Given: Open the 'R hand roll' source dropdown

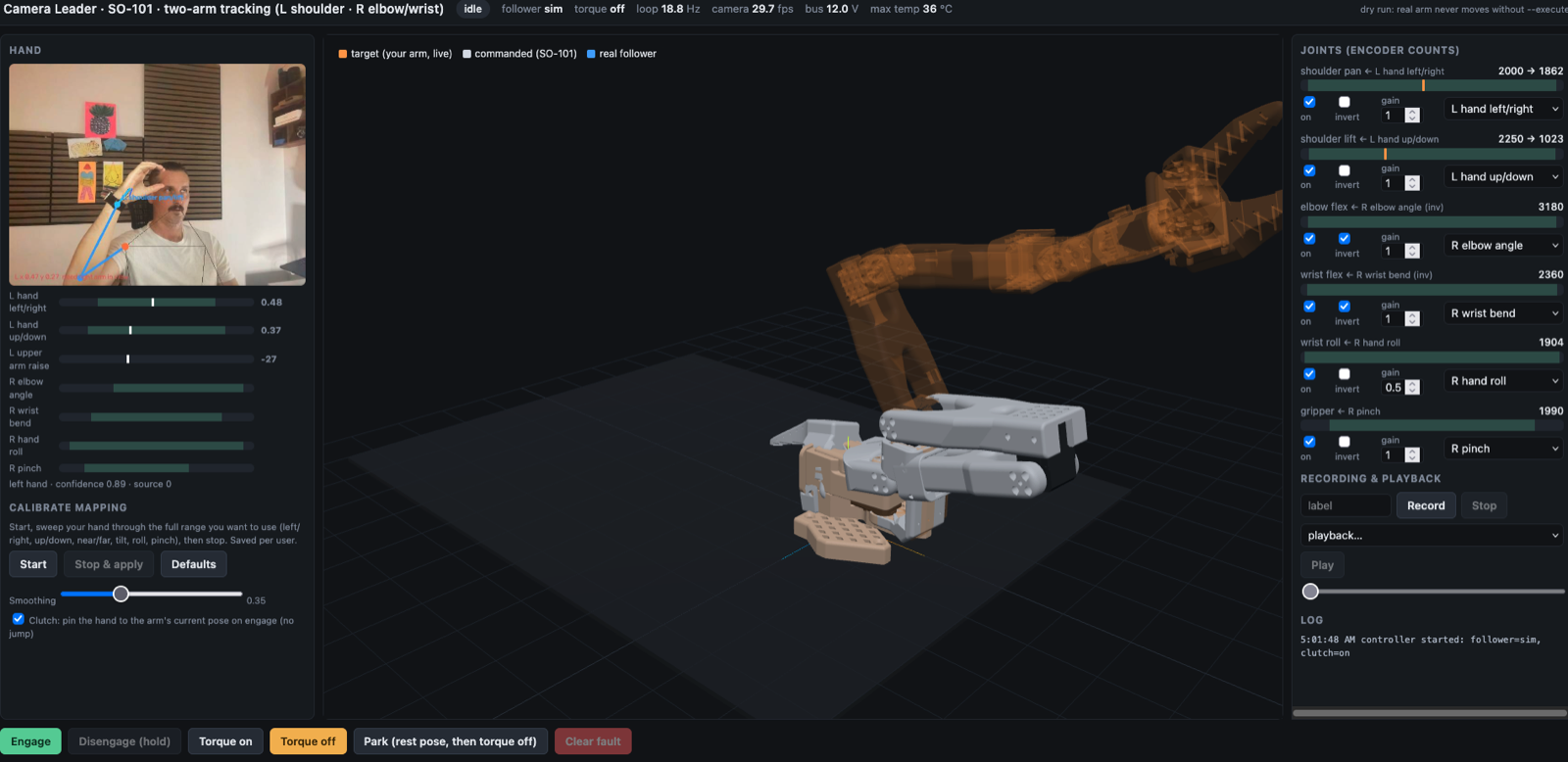Looking at the screenshot, I should pos(1504,380).
